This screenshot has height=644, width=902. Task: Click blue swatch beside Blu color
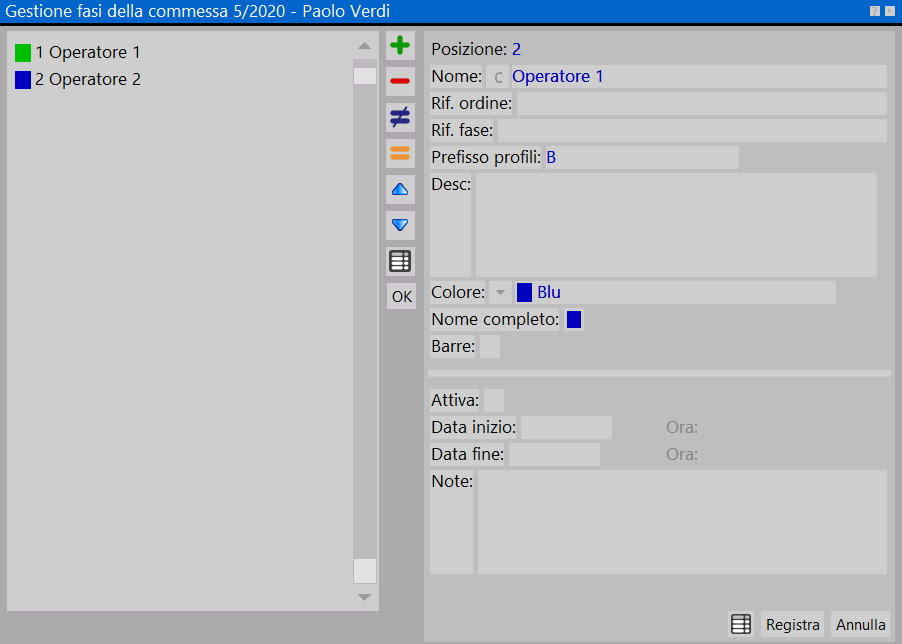tap(524, 293)
